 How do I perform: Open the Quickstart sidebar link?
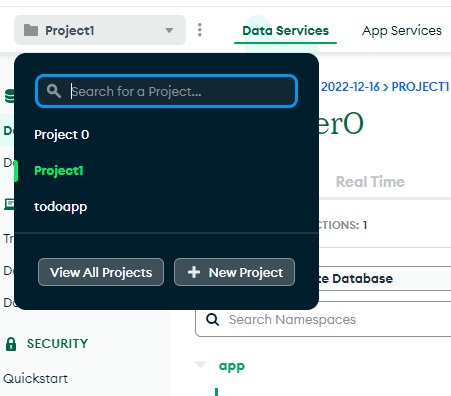(x=35, y=379)
